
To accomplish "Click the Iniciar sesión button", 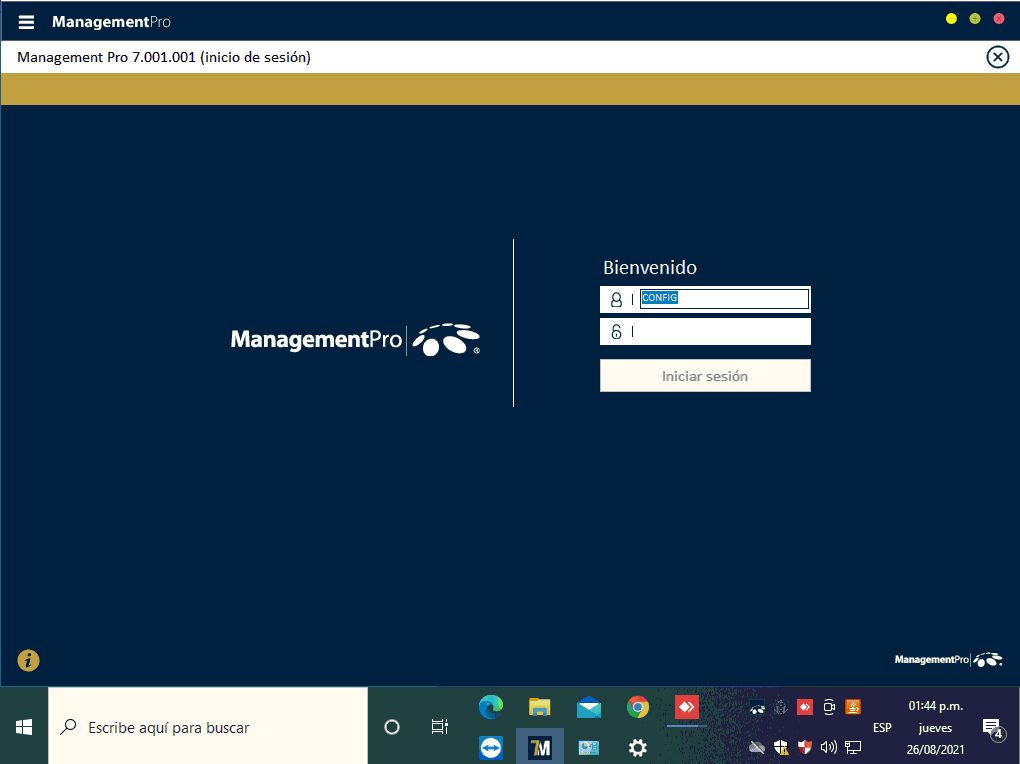I will [705, 376].
